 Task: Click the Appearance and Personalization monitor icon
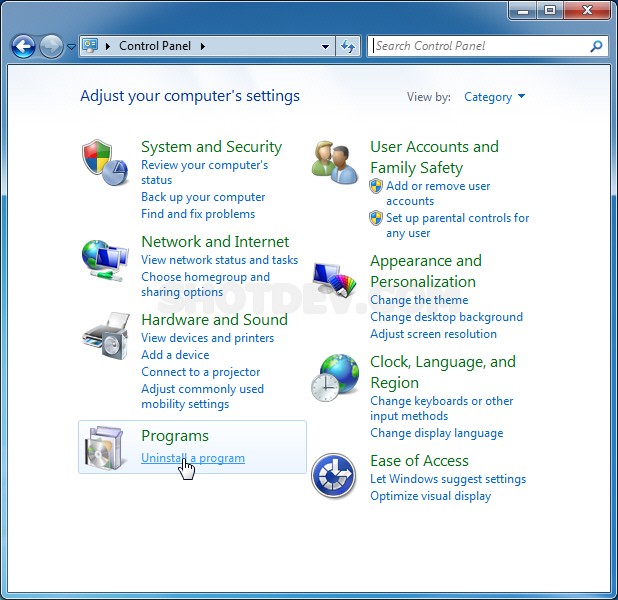334,280
